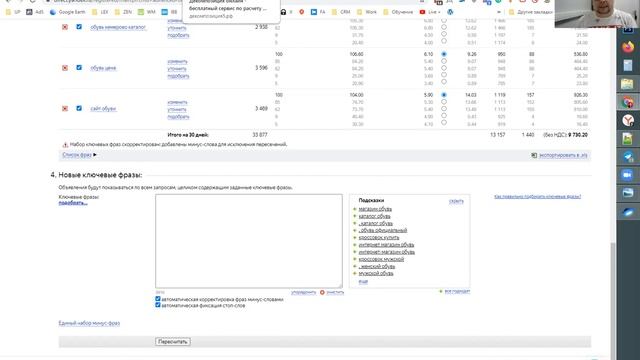
Task: Uncheck the 'обувь немерово каталог' checkbox
Action: click(x=79, y=27)
